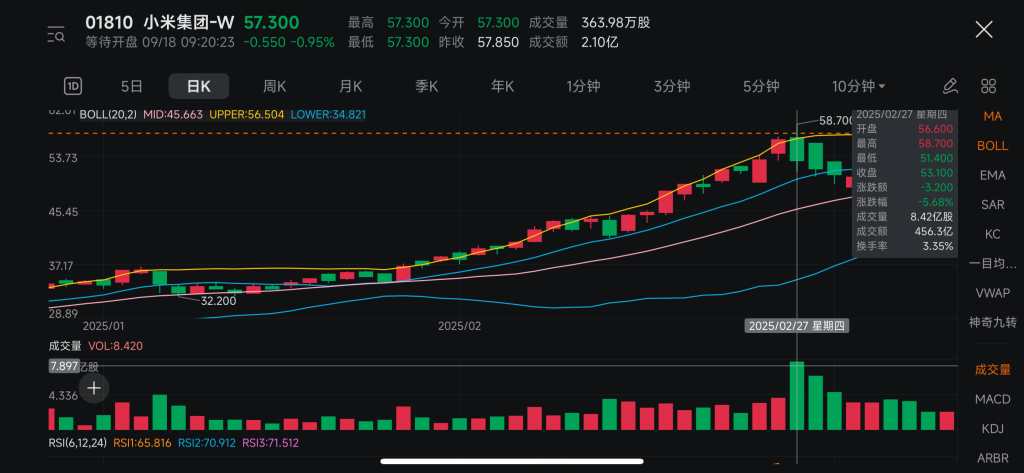The image size is (1024, 473).
Task: Open RSI(6,12,24) indicator settings label
Action: [x=79, y=442]
